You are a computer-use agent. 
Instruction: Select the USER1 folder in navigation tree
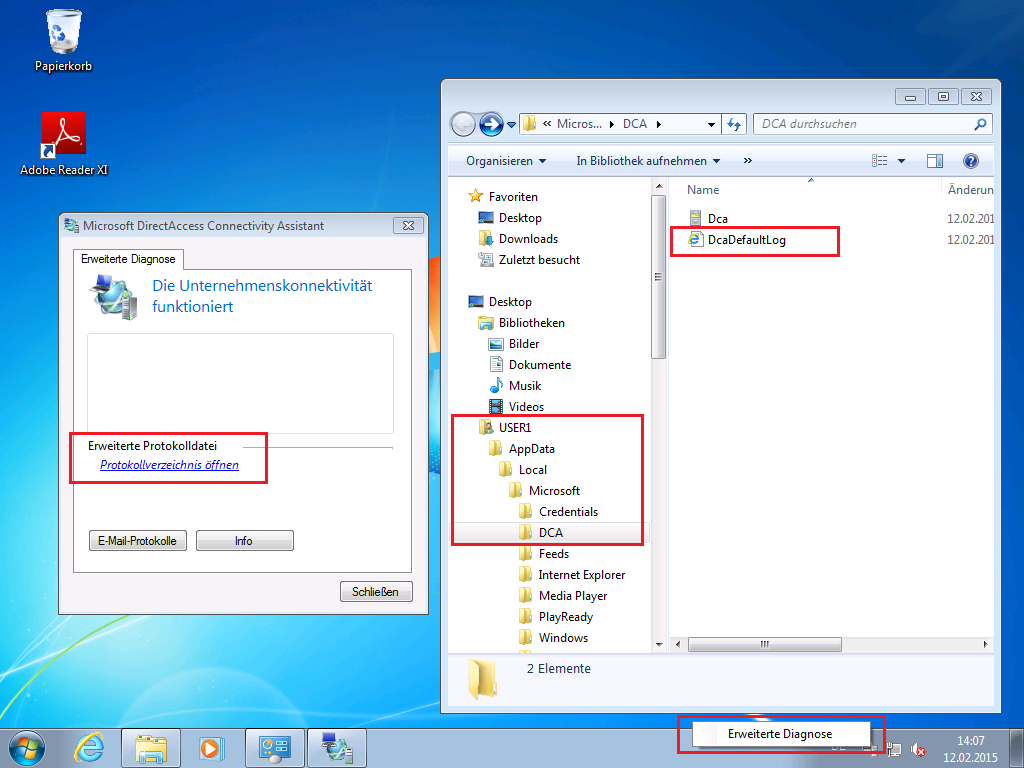[x=505, y=427]
